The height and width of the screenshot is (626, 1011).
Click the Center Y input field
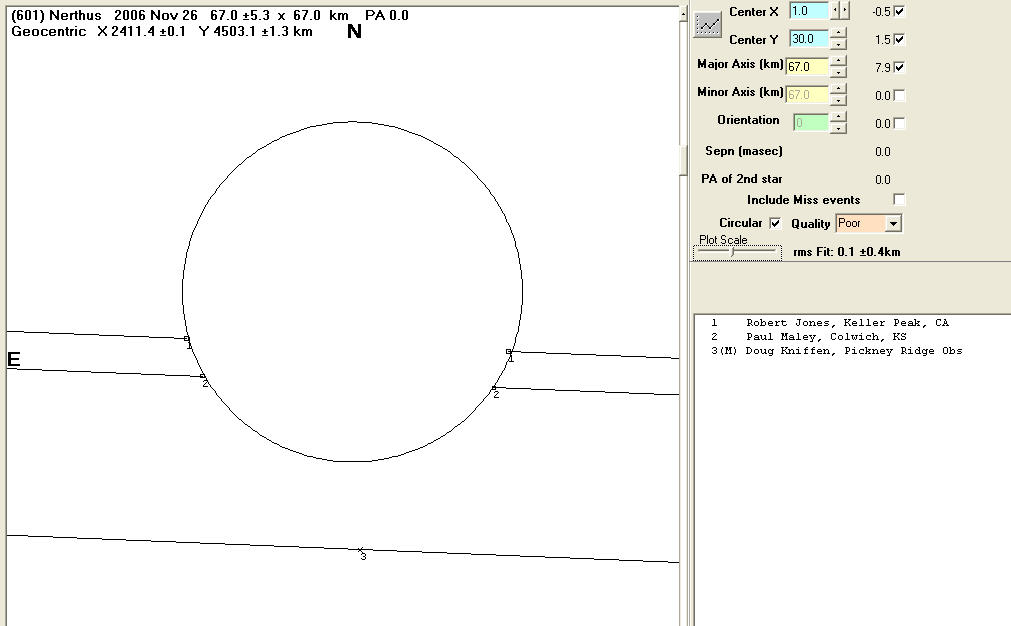809,39
